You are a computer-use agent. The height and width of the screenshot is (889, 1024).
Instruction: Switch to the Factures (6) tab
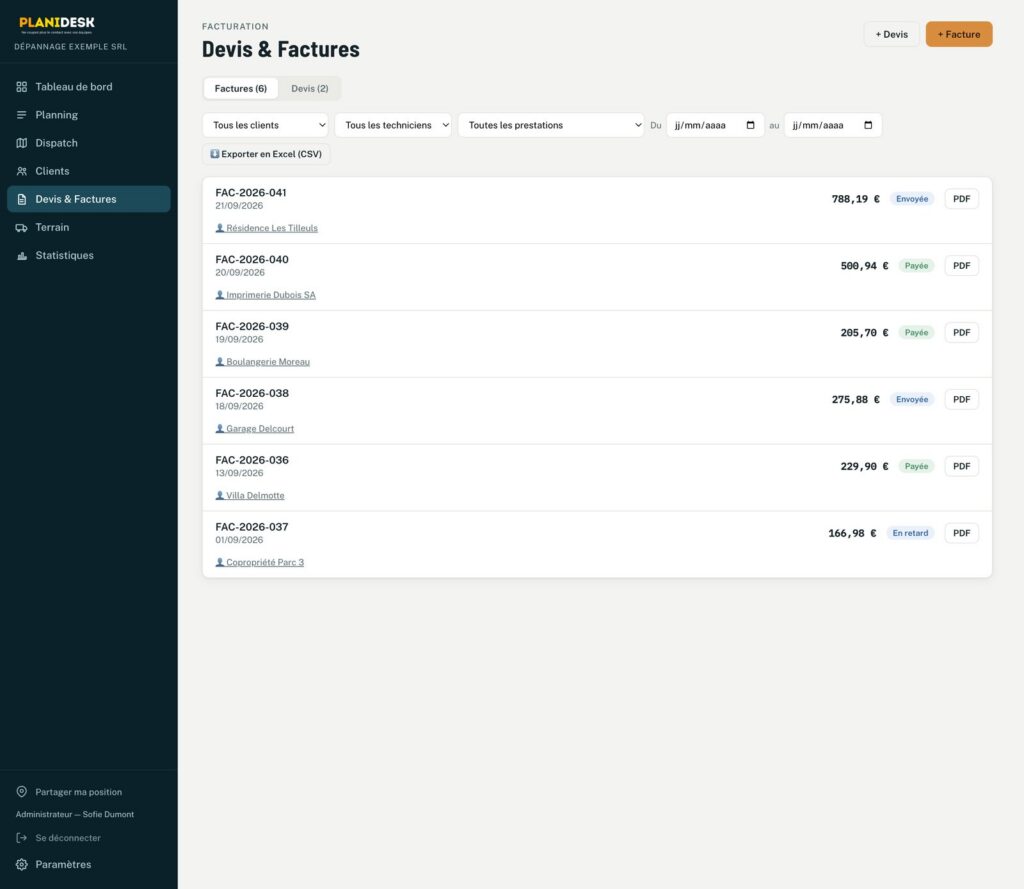tap(240, 88)
